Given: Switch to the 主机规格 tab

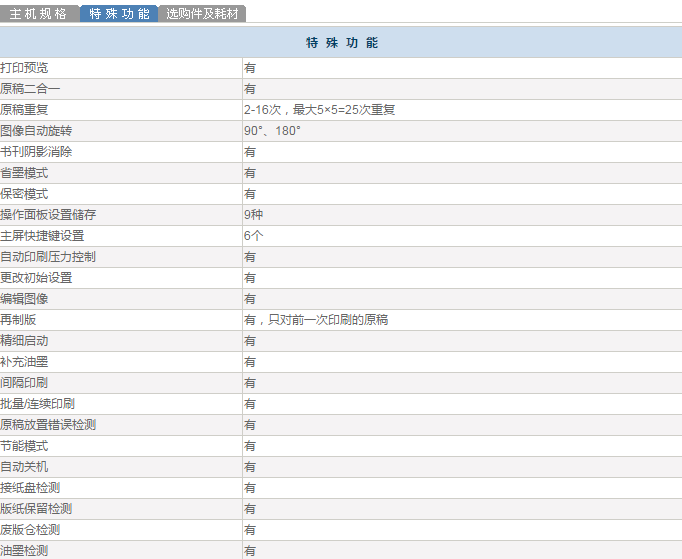Looking at the screenshot, I should click(x=39, y=13).
